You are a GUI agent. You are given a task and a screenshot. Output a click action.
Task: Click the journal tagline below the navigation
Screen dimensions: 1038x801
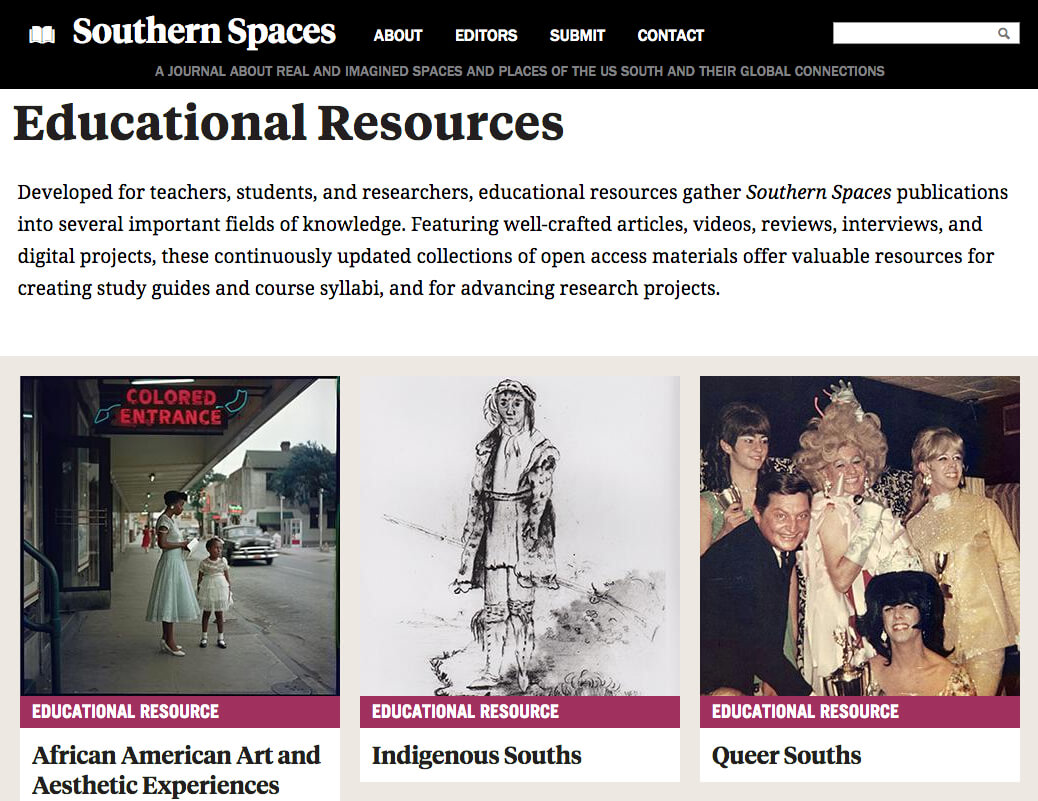[x=519, y=71]
